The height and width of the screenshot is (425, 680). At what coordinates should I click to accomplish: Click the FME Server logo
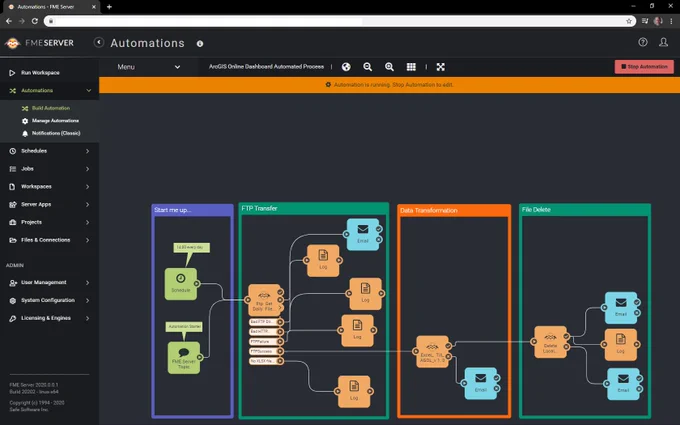[39, 43]
